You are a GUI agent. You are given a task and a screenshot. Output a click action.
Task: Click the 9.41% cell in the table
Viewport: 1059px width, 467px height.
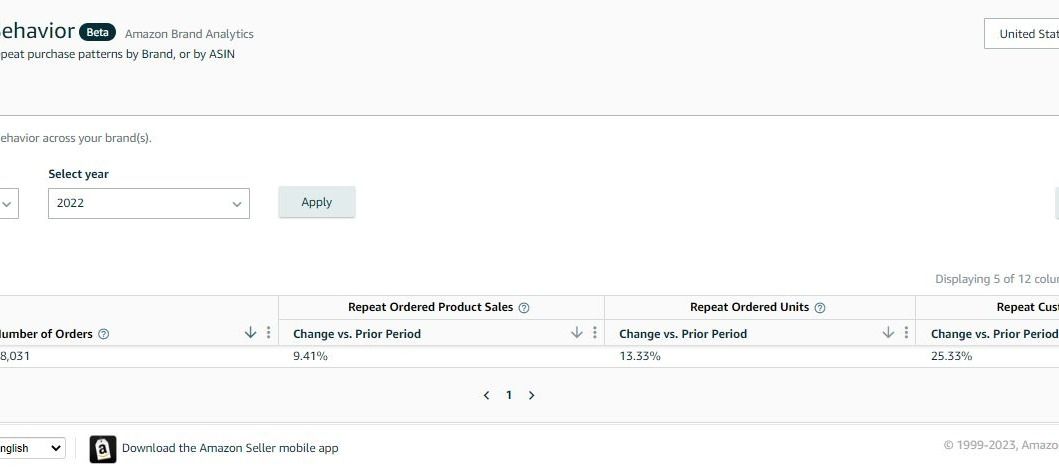click(x=310, y=356)
